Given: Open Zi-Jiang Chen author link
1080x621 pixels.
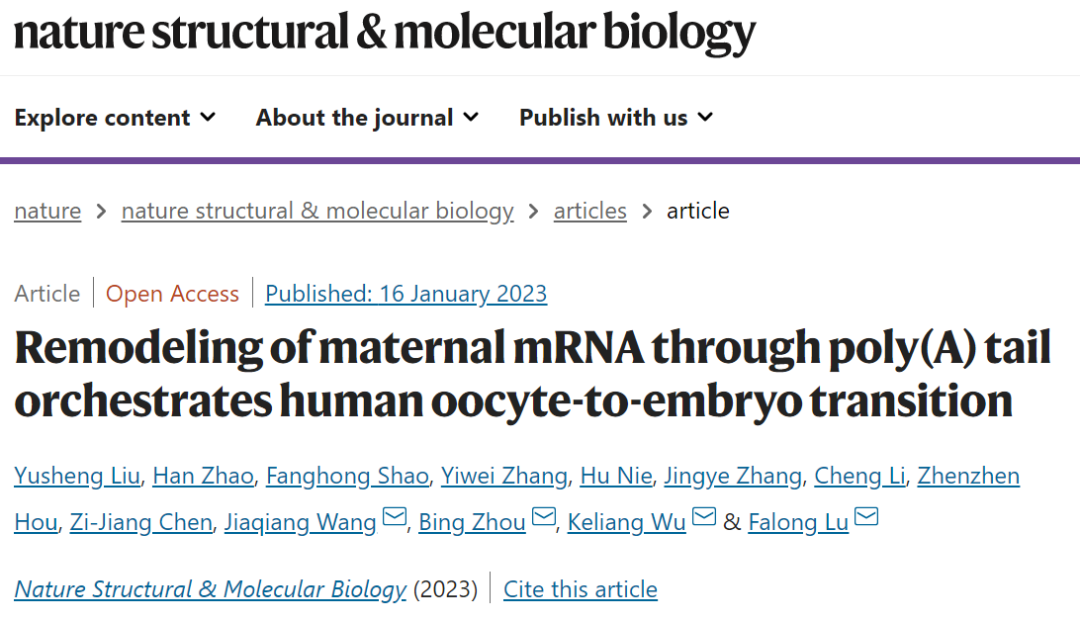Looking at the screenshot, I should coord(141,523).
